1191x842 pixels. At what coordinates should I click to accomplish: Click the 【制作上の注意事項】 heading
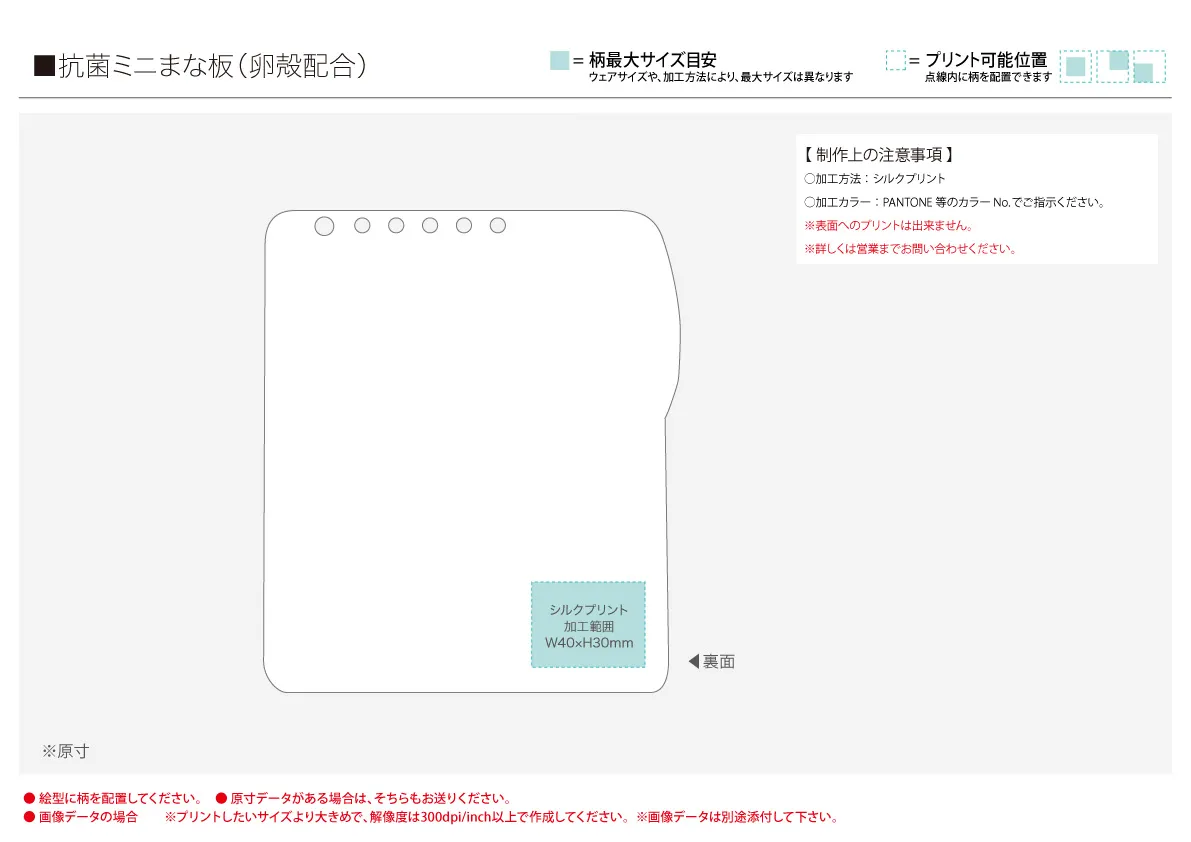click(879, 155)
